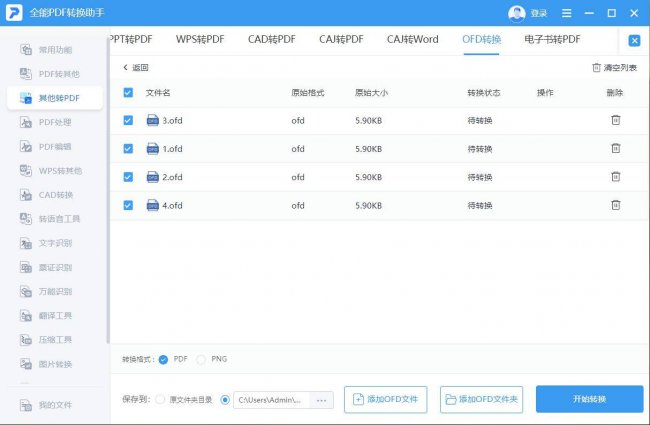Screen dimensions: 650x425
Task: Delete 4.ofd with its trash icon
Action: (x=616, y=205)
